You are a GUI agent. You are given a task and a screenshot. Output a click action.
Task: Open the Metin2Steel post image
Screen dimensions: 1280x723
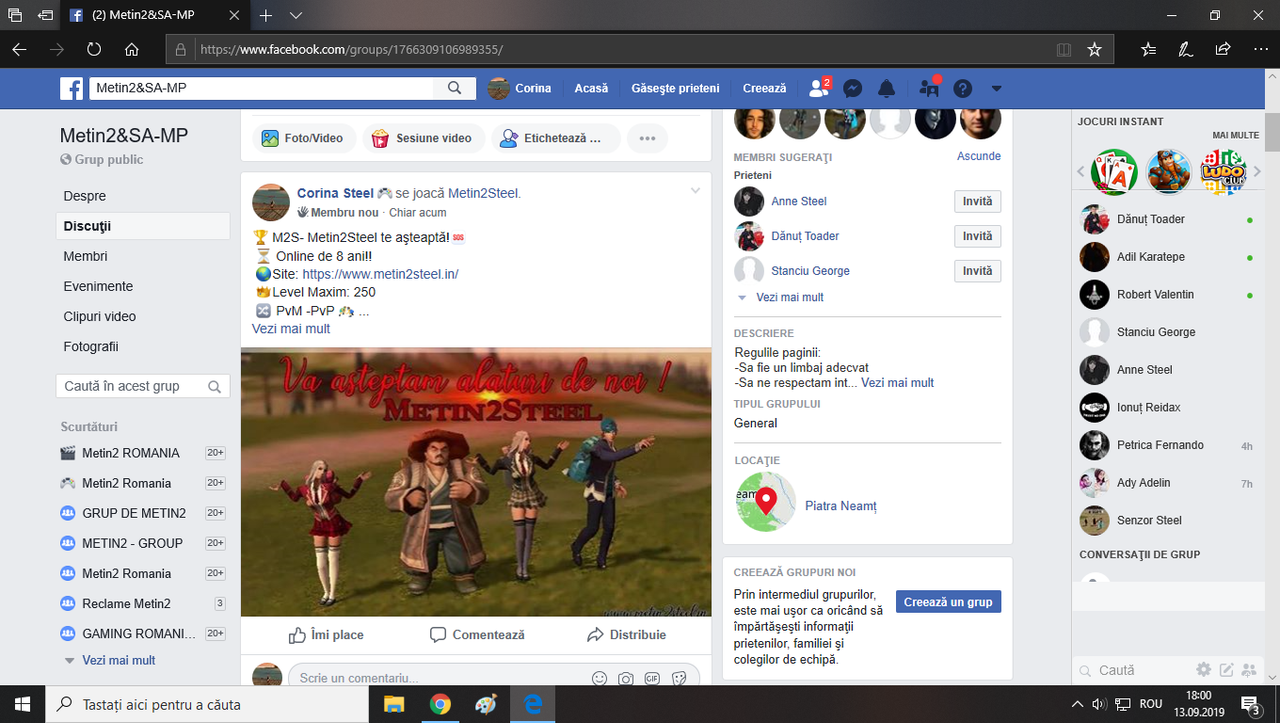tap(476, 481)
